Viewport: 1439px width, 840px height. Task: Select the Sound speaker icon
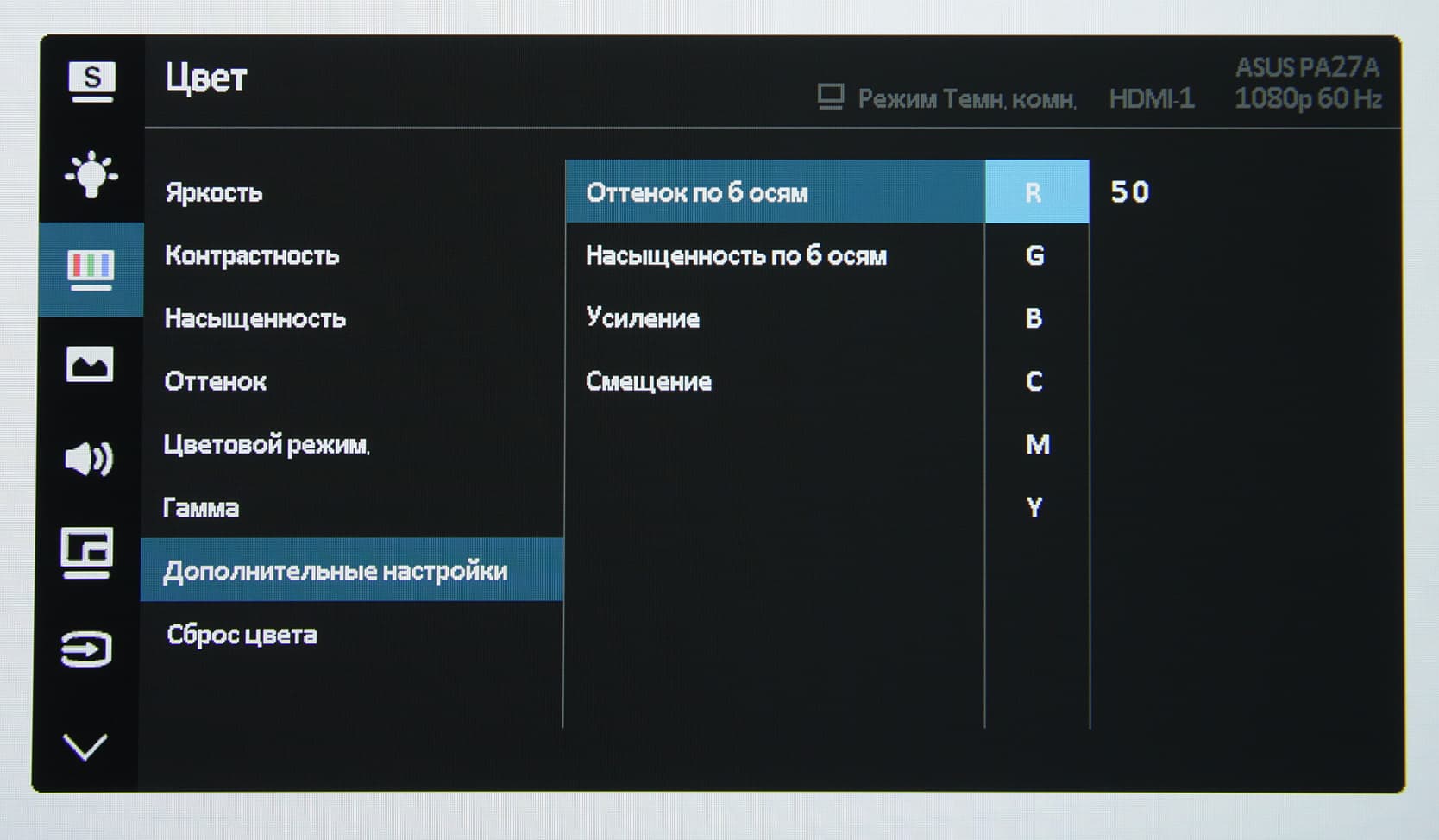[x=89, y=458]
